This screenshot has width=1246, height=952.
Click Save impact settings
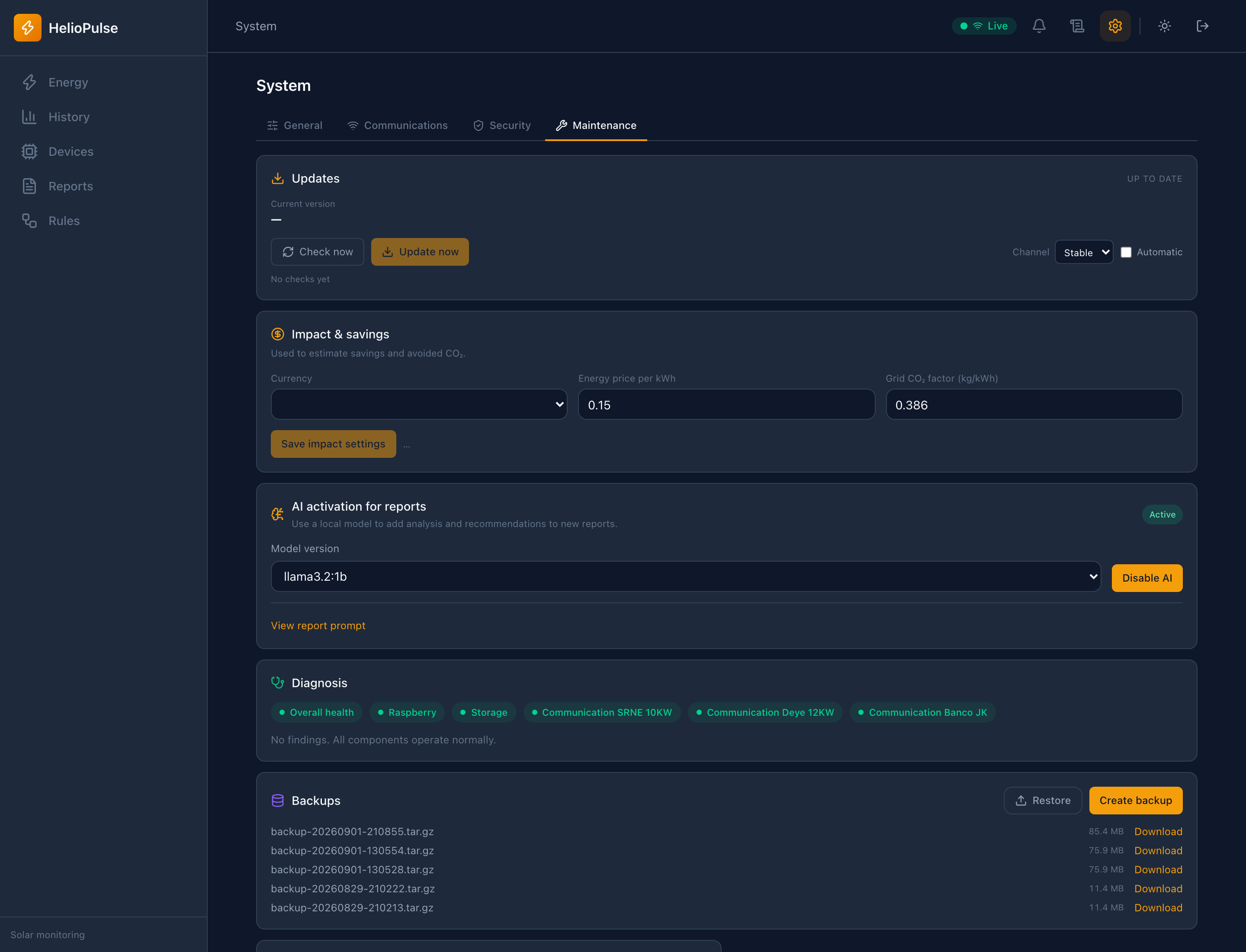[333, 444]
